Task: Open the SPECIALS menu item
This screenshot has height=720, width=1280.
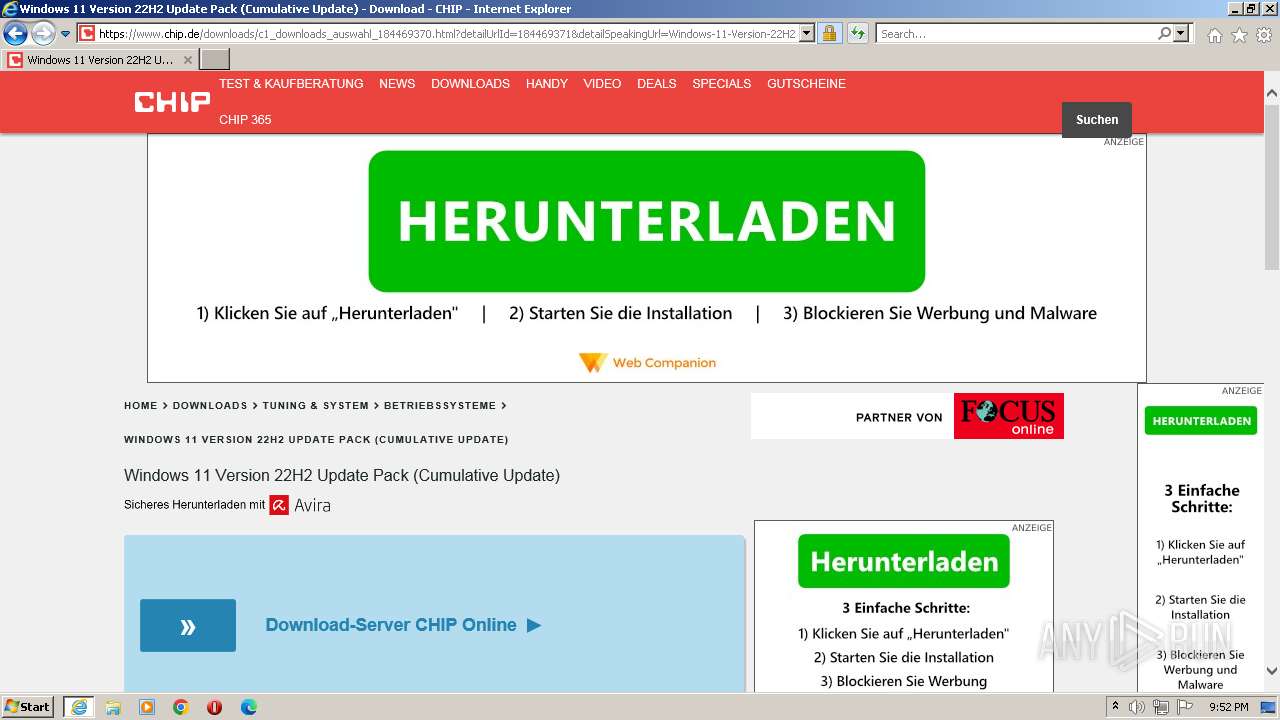Action: pyautogui.click(x=722, y=84)
